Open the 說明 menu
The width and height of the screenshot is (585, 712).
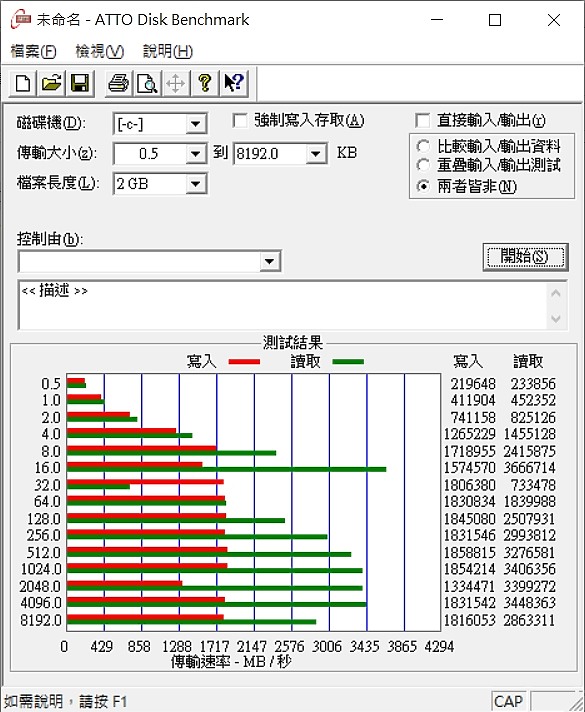click(168, 51)
